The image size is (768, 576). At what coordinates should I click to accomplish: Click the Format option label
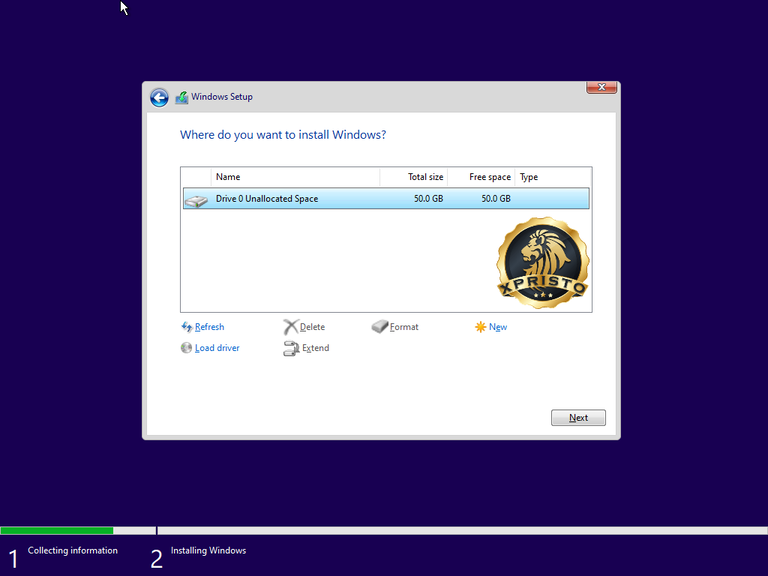404,327
